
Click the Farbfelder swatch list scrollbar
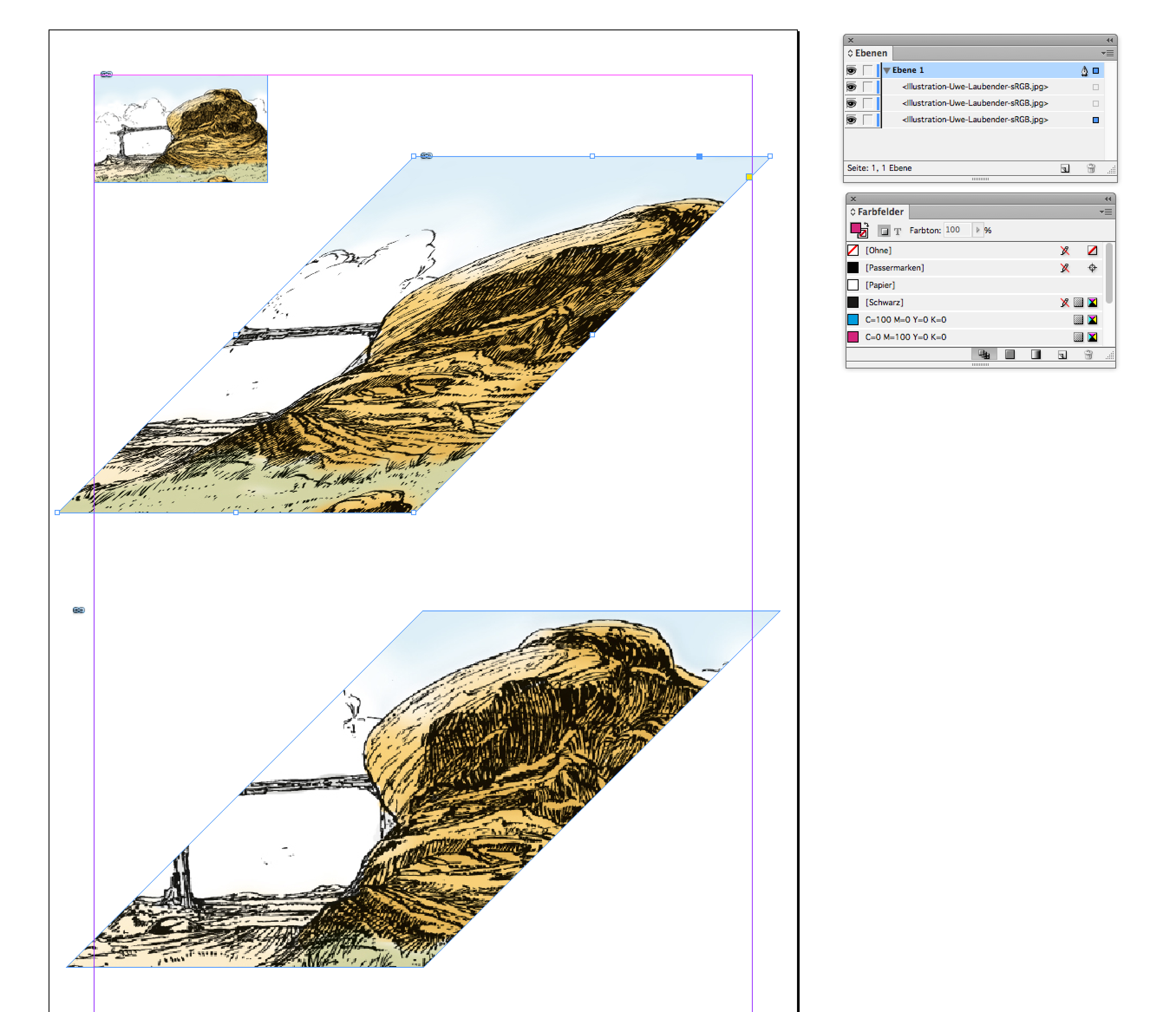tap(1109, 274)
